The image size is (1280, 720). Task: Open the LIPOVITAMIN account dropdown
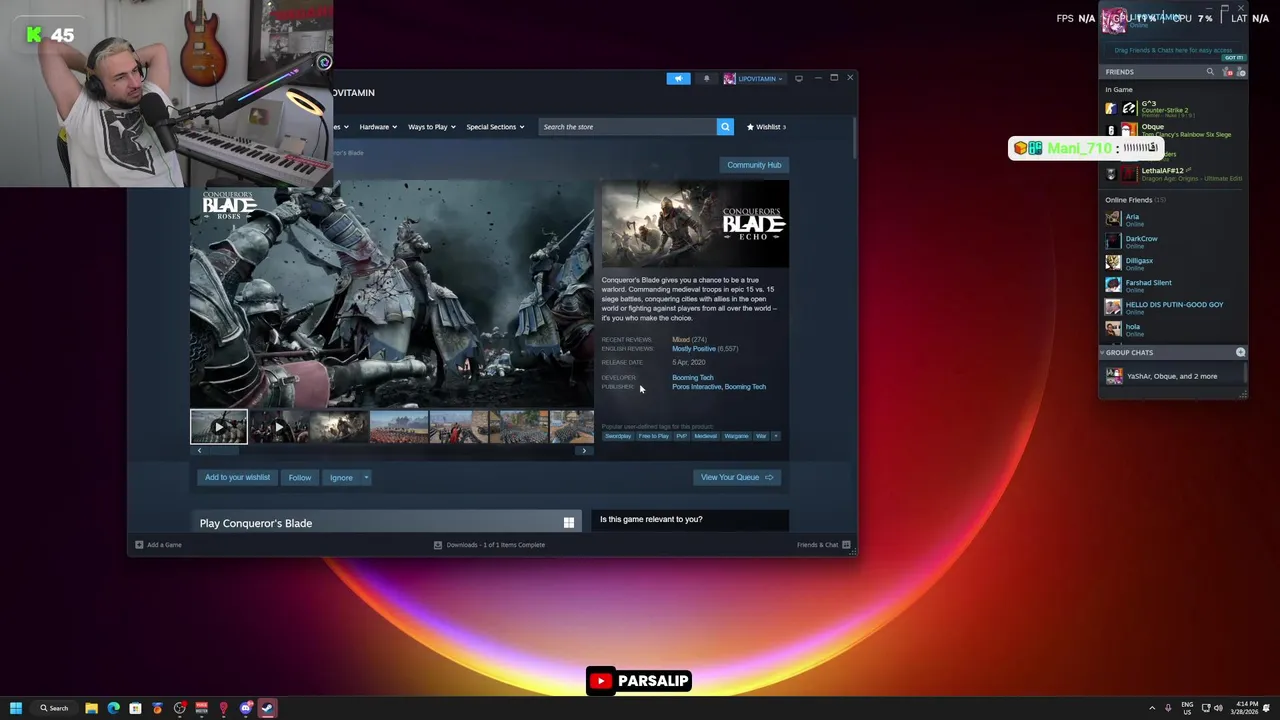tap(753, 78)
